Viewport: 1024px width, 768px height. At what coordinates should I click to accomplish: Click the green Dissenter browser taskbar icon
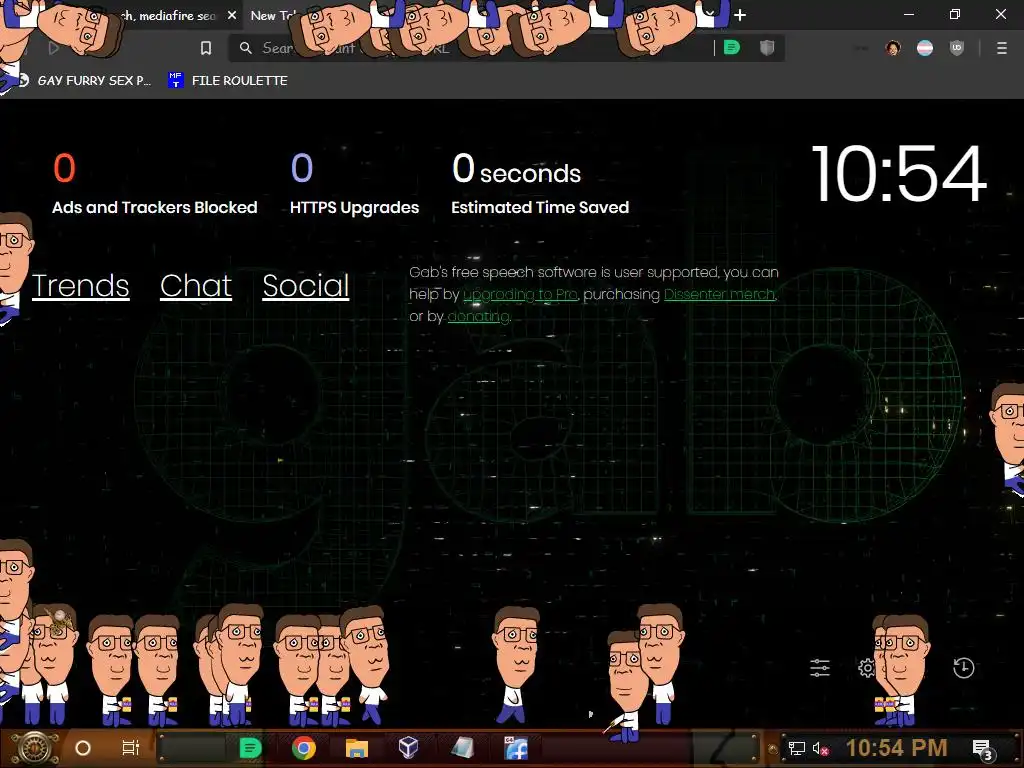(x=250, y=748)
